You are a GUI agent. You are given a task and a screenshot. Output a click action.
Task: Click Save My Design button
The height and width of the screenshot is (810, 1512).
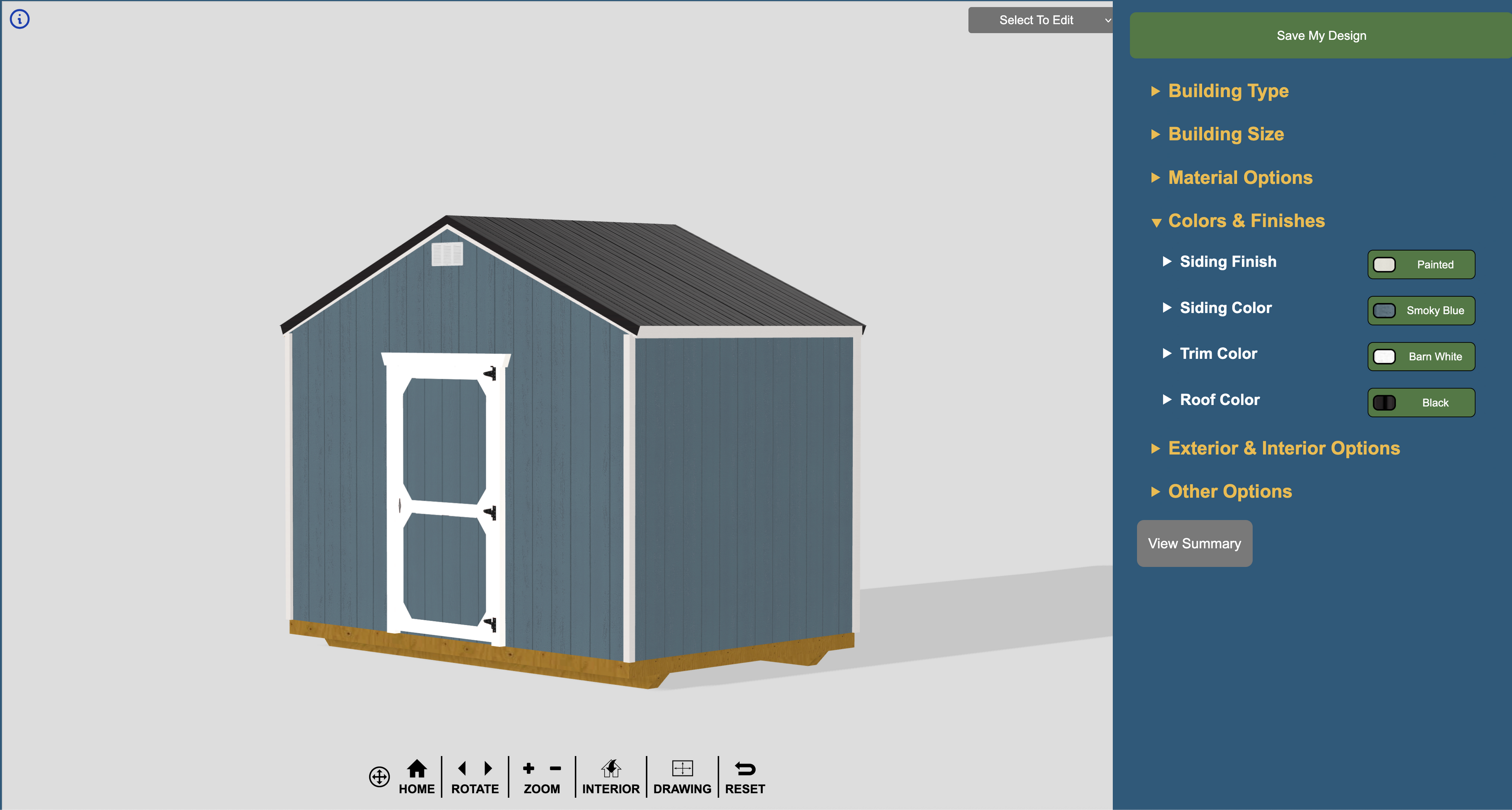tap(1321, 36)
